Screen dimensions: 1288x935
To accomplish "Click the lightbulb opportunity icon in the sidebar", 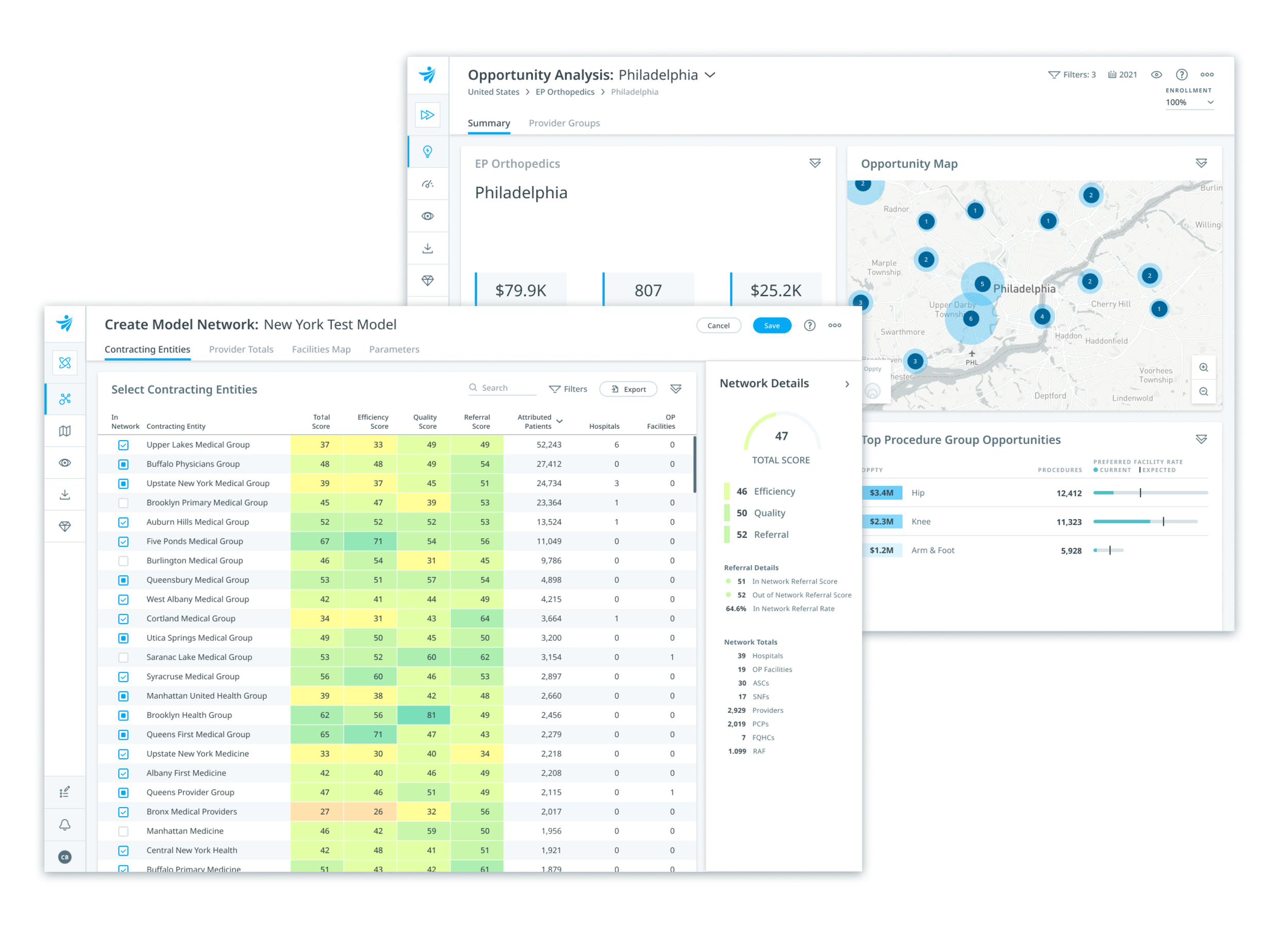I will [428, 151].
